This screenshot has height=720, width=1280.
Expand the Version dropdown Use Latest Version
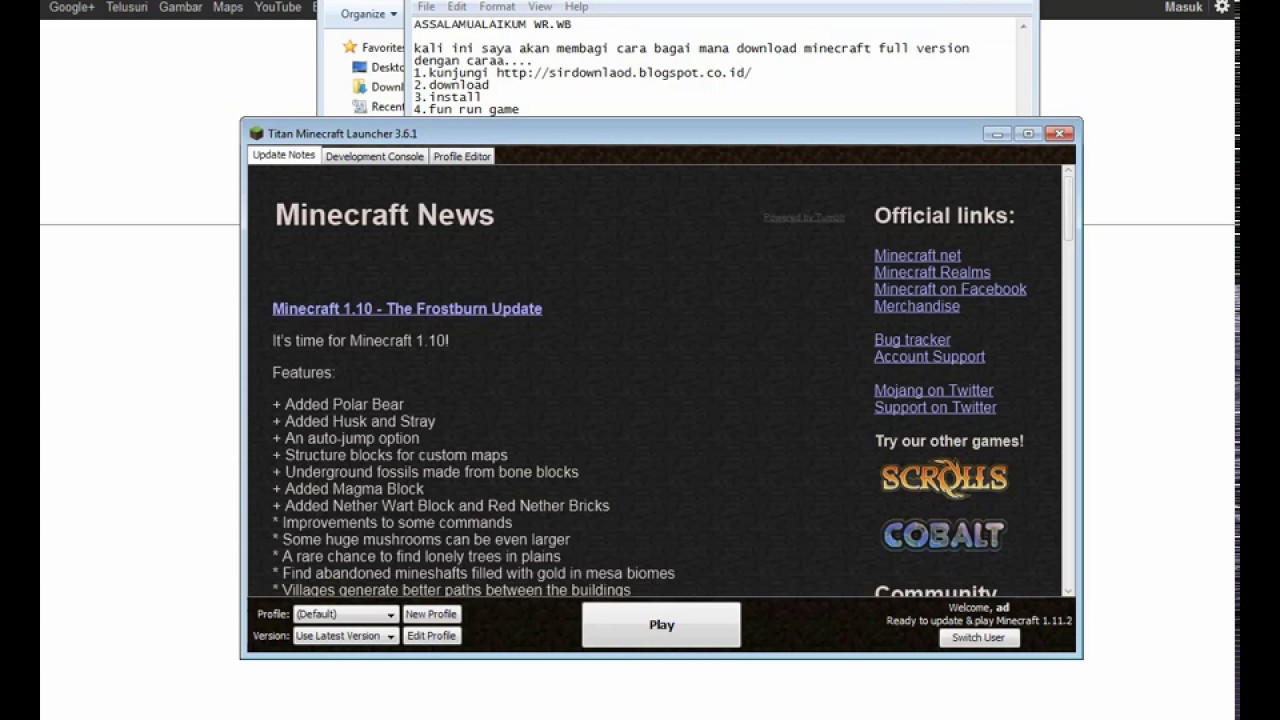[346, 636]
